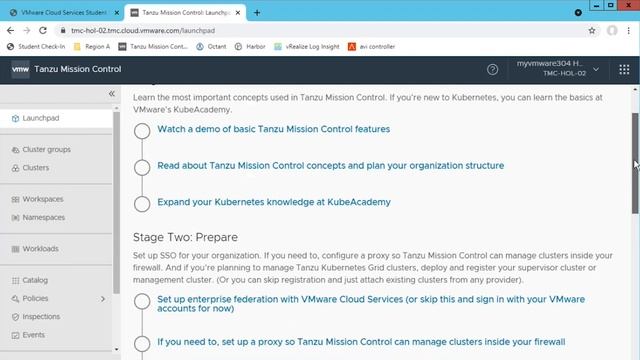Open a new browser tab
640x360 pixels.
(x=257, y=13)
